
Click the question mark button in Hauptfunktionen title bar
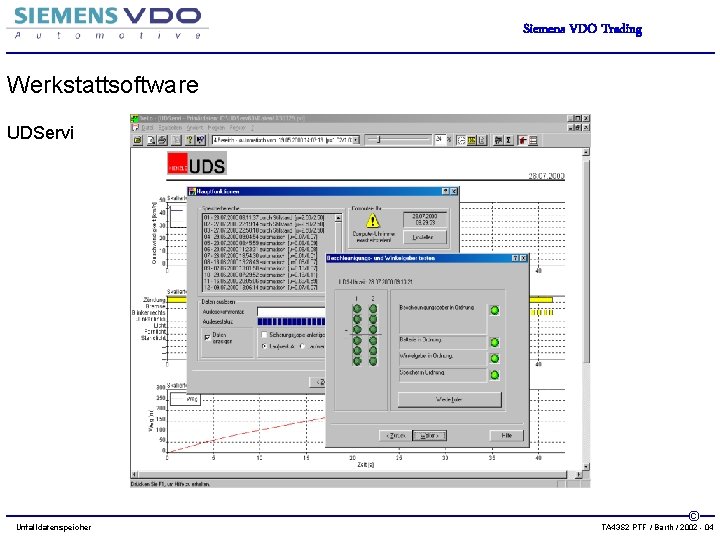tap(445, 191)
